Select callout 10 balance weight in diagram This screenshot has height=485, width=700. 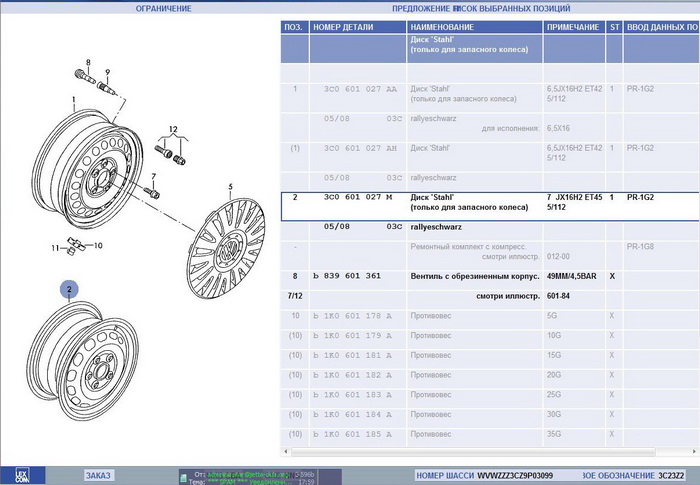click(x=98, y=245)
